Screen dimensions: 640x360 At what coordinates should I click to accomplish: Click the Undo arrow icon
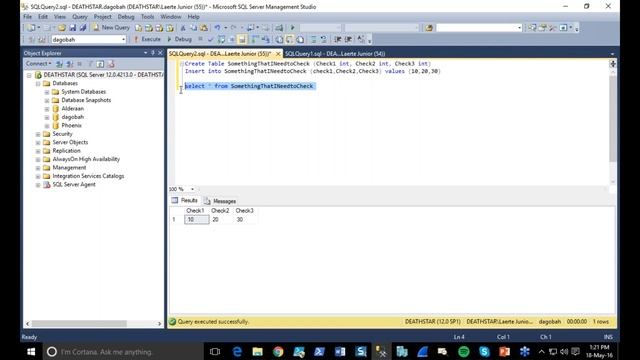(218, 28)
